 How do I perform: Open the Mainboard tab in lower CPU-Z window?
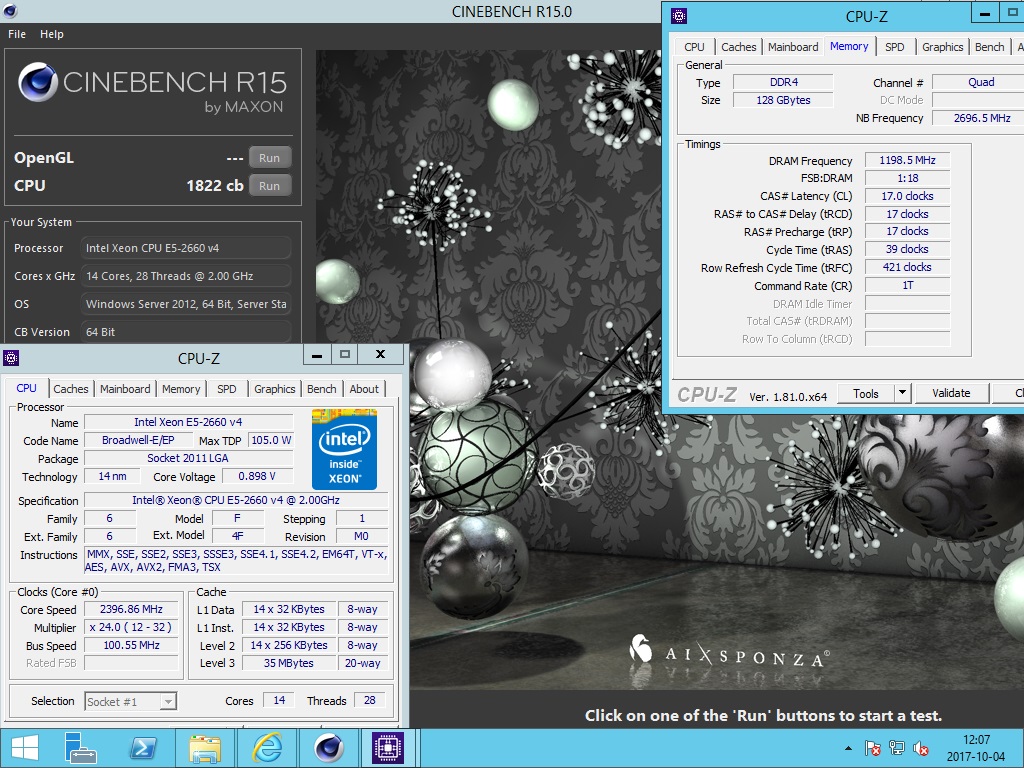(x=125, y=389)
